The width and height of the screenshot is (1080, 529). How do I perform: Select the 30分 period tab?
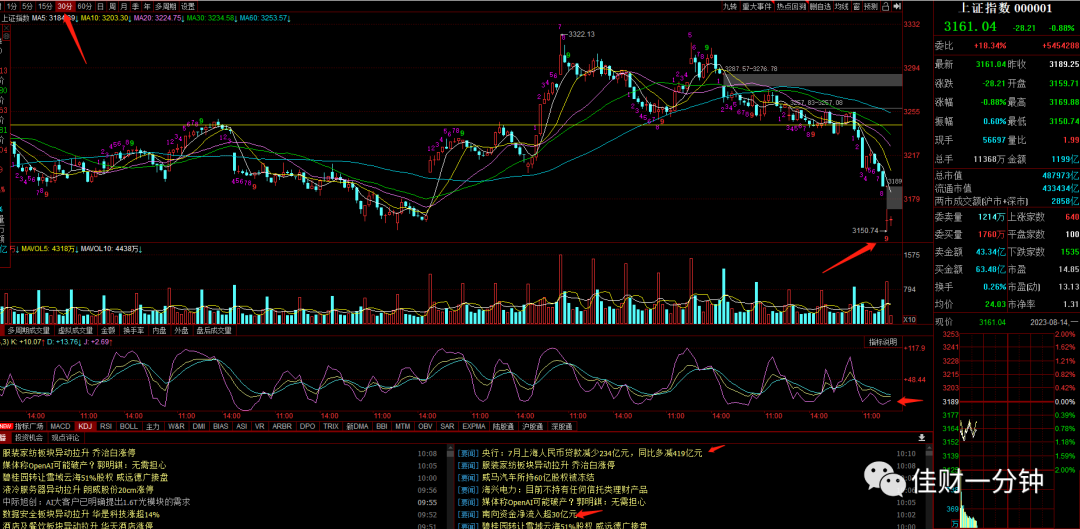click(x=65, y=6)
